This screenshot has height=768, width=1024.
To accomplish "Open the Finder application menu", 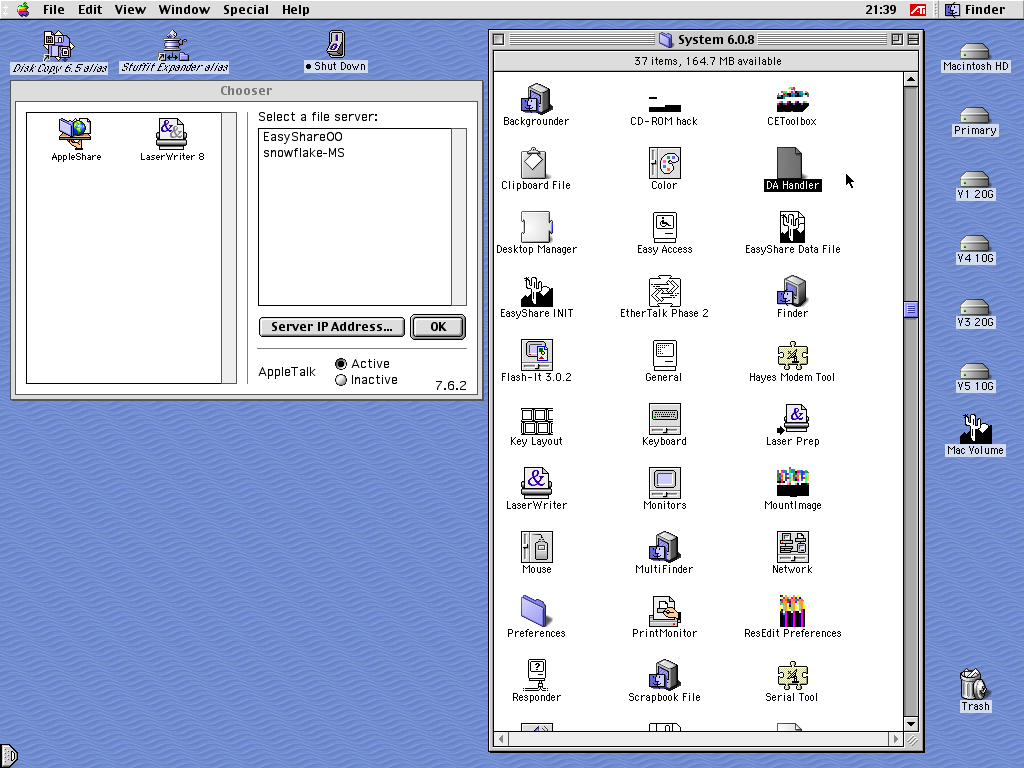I will 976,9.
